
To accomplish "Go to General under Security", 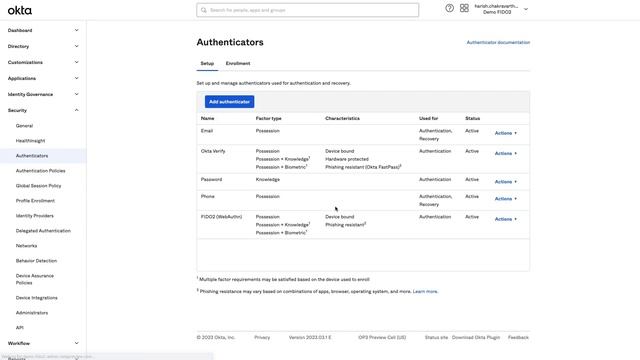I will (24, 126).
